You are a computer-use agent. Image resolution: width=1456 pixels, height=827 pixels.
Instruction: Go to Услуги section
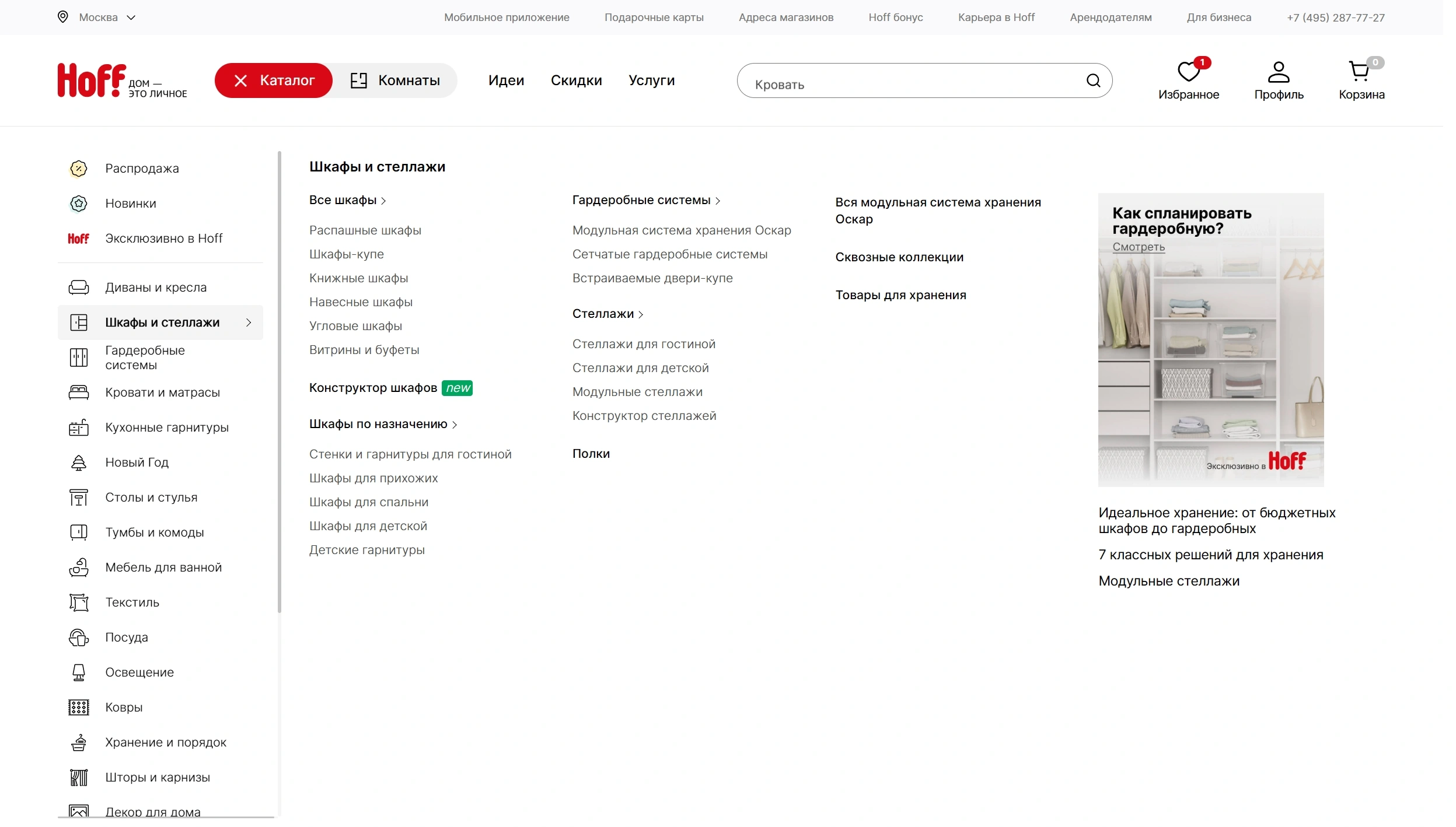pos(651,80)
